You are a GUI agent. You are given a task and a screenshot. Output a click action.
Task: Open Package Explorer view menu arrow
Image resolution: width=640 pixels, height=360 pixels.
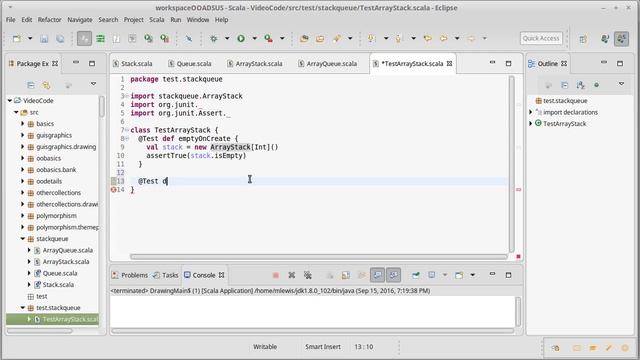tap(93, 84)
